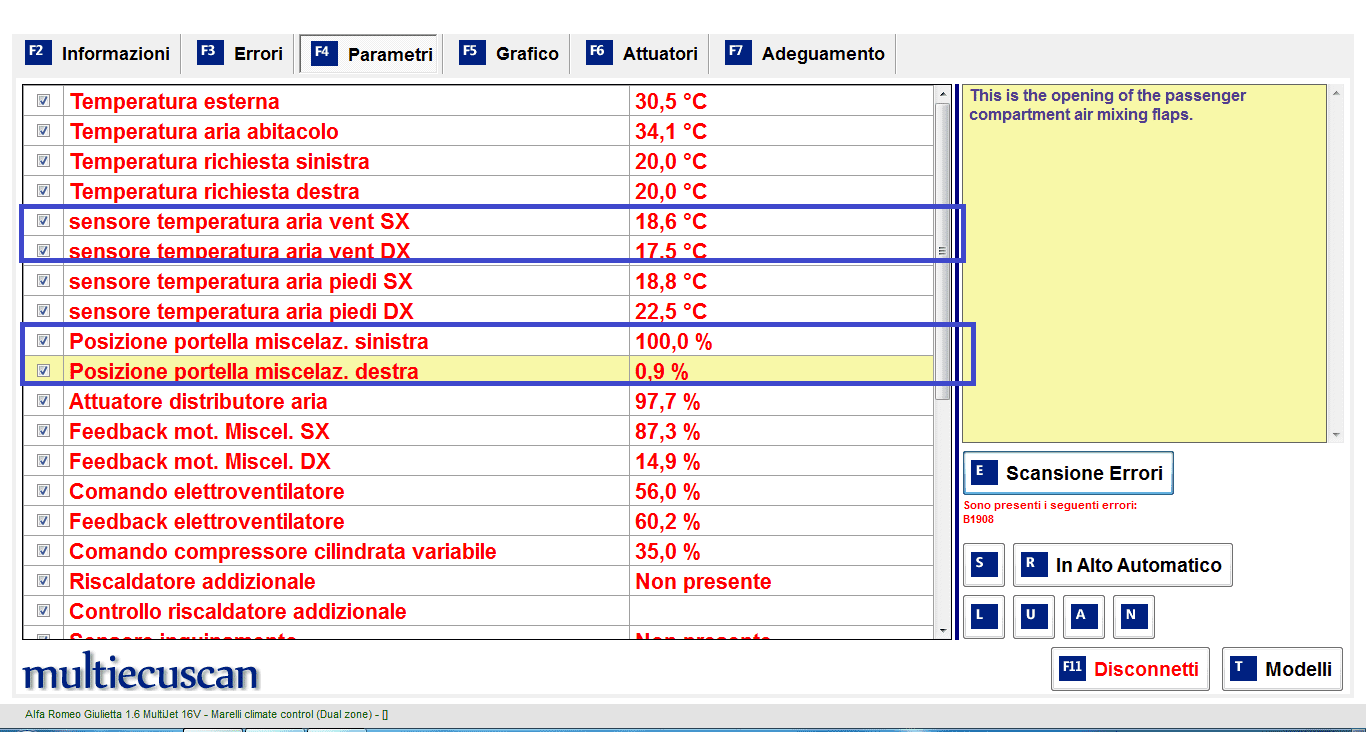This screenshot has width=1369, height=732.
Task: Open the Modelli button
Action: (1282, 669)
